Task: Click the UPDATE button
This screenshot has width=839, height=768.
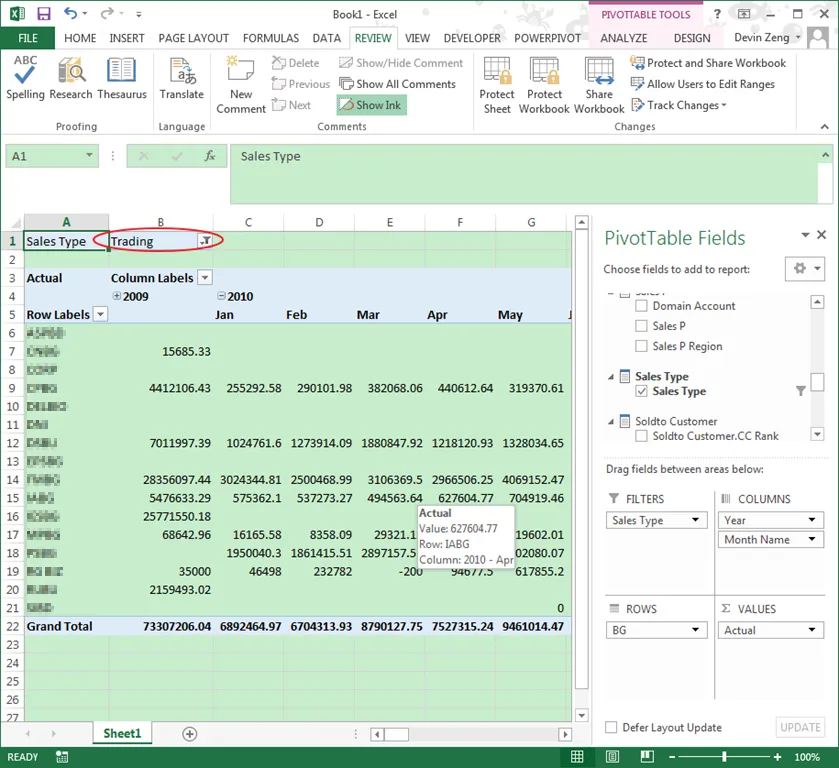Action: pos(800,727)
